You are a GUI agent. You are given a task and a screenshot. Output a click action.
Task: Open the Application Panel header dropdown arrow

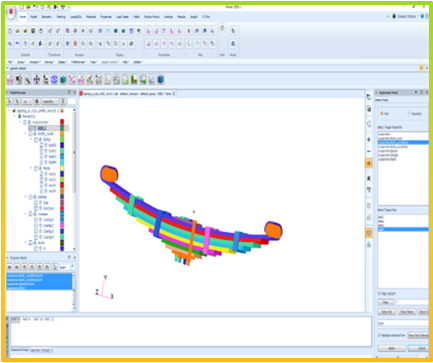click(416, 92)
